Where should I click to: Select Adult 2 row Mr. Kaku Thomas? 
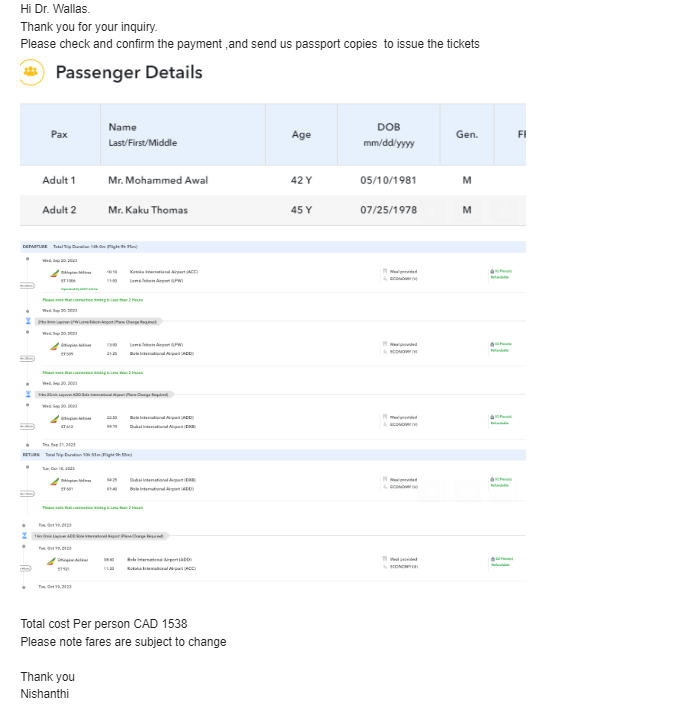pos(148,210)
